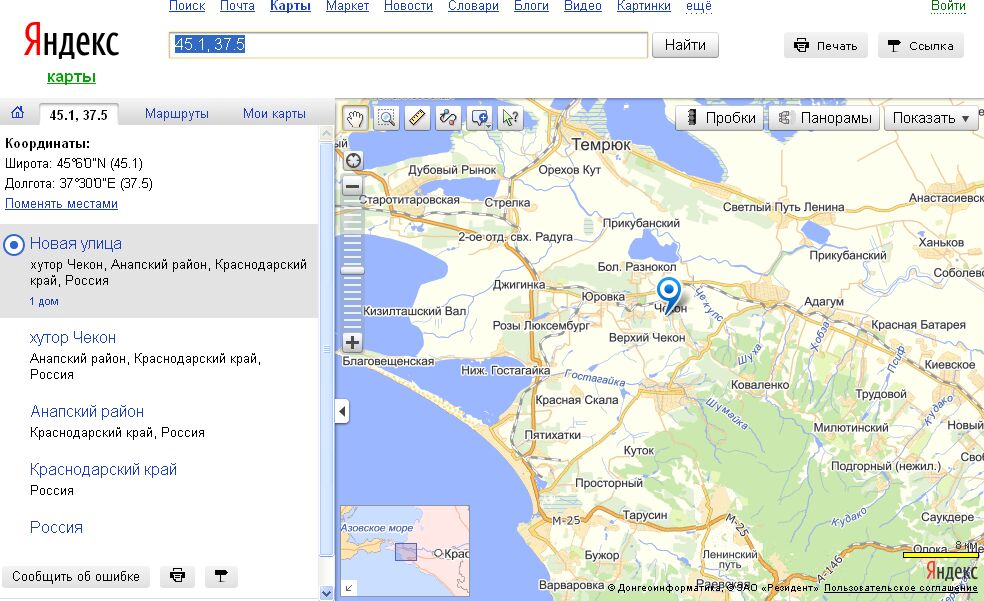
Task: Click the map info cursor tool
Action: [510, 118]
